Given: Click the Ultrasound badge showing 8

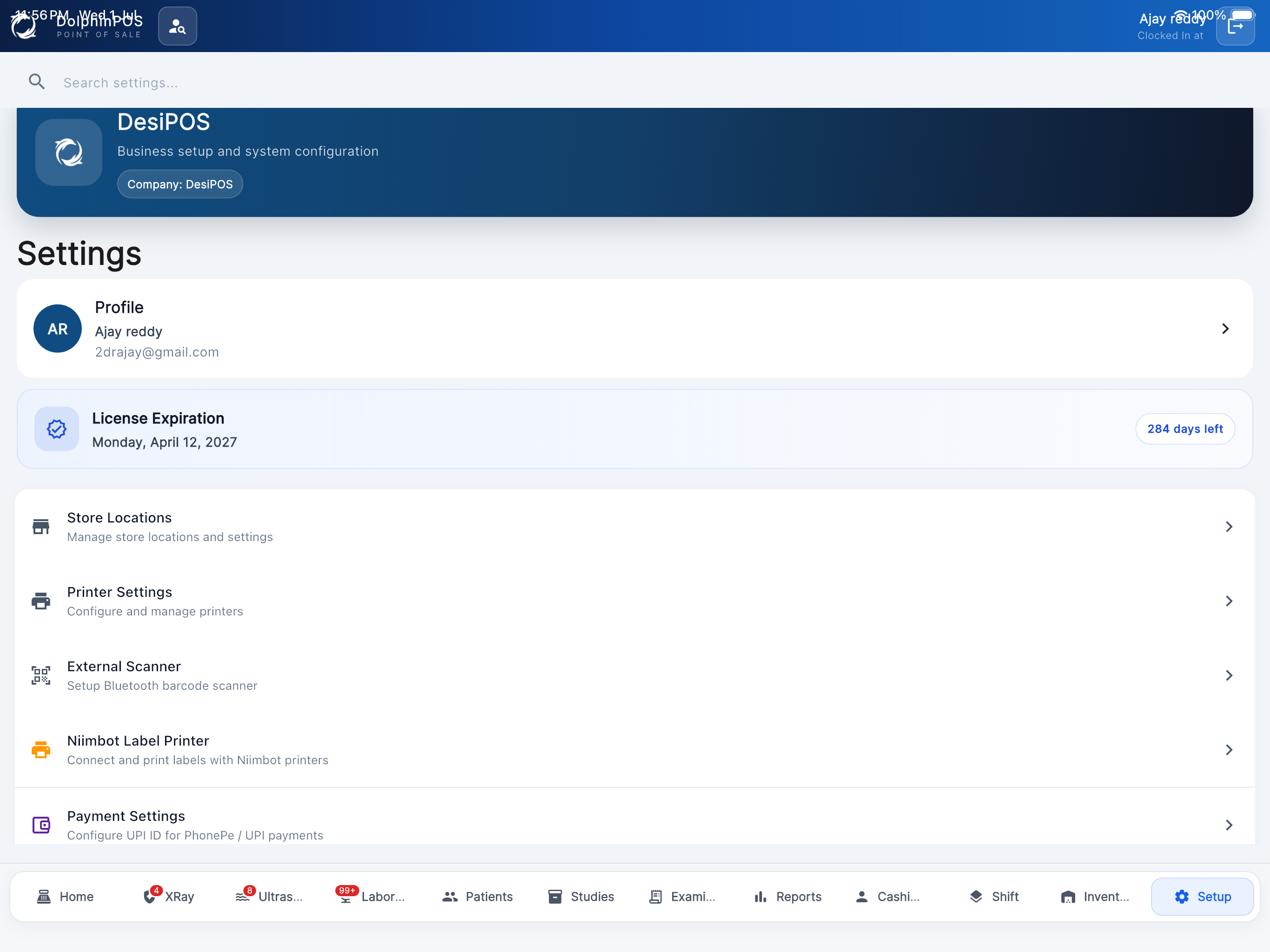Looking at the screenshot, I should click(x=249, y=891).
